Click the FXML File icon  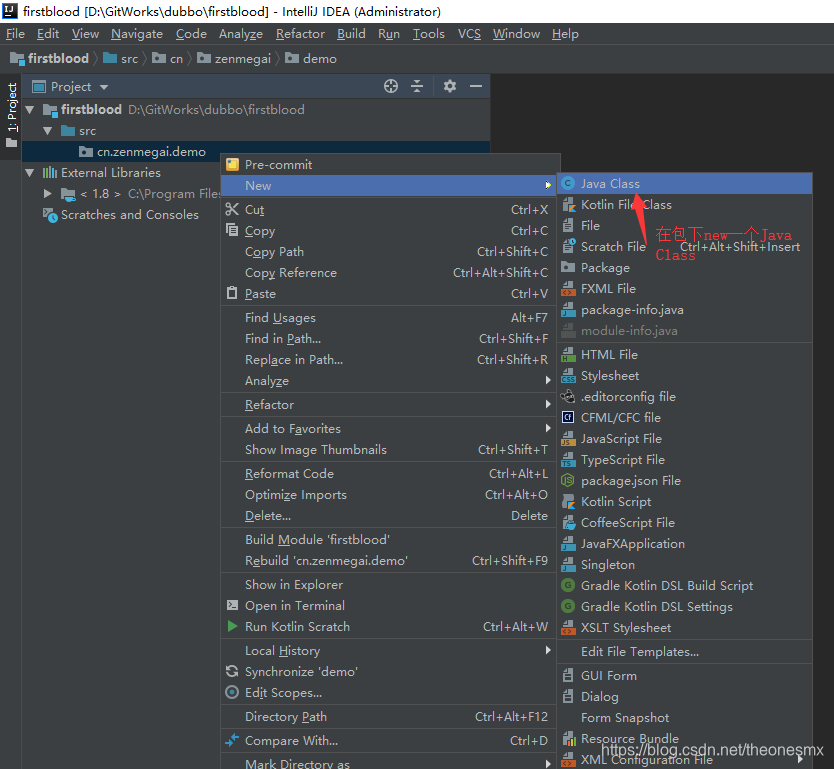[x=568, y=289]
